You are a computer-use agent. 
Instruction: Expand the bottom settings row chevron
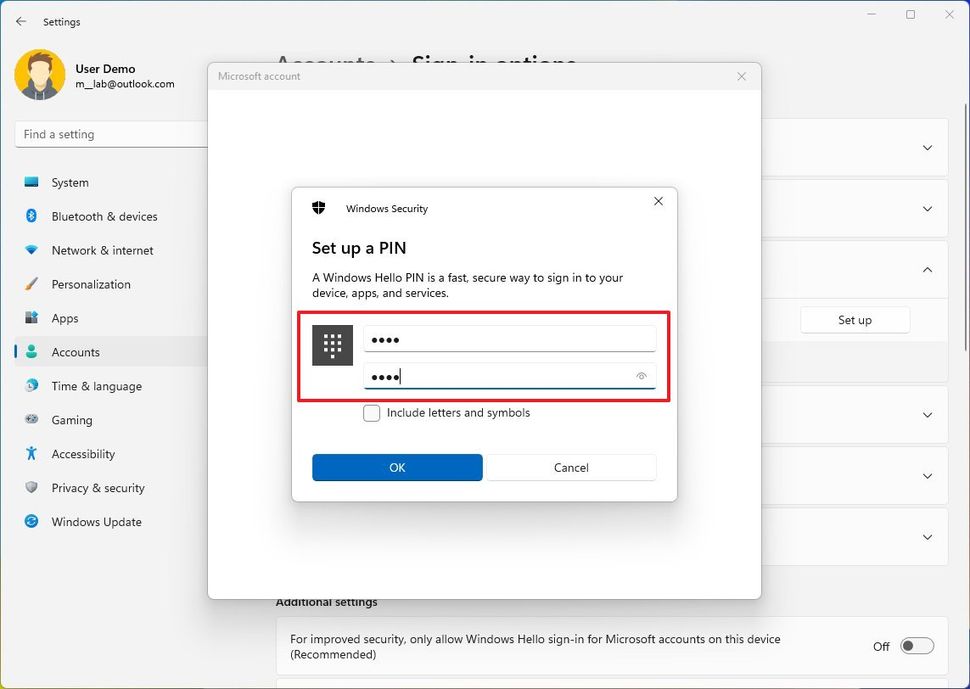926,537
